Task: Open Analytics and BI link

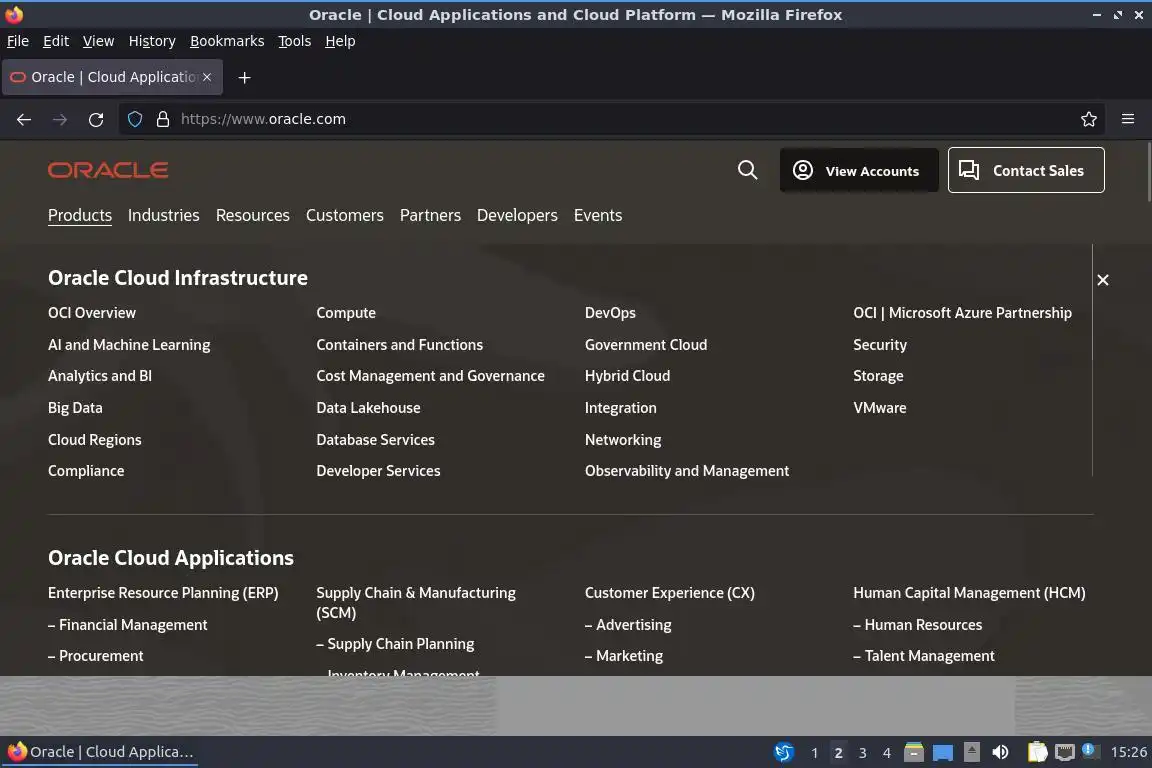Action: (x=100, y=376)
